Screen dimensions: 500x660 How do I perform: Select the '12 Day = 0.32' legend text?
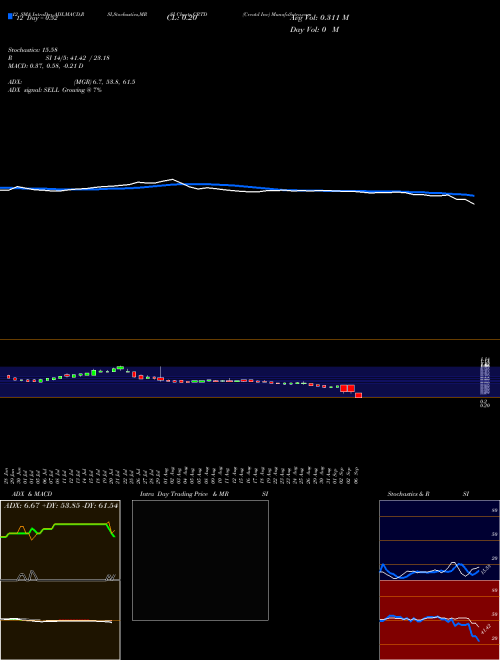click(36, 18)
